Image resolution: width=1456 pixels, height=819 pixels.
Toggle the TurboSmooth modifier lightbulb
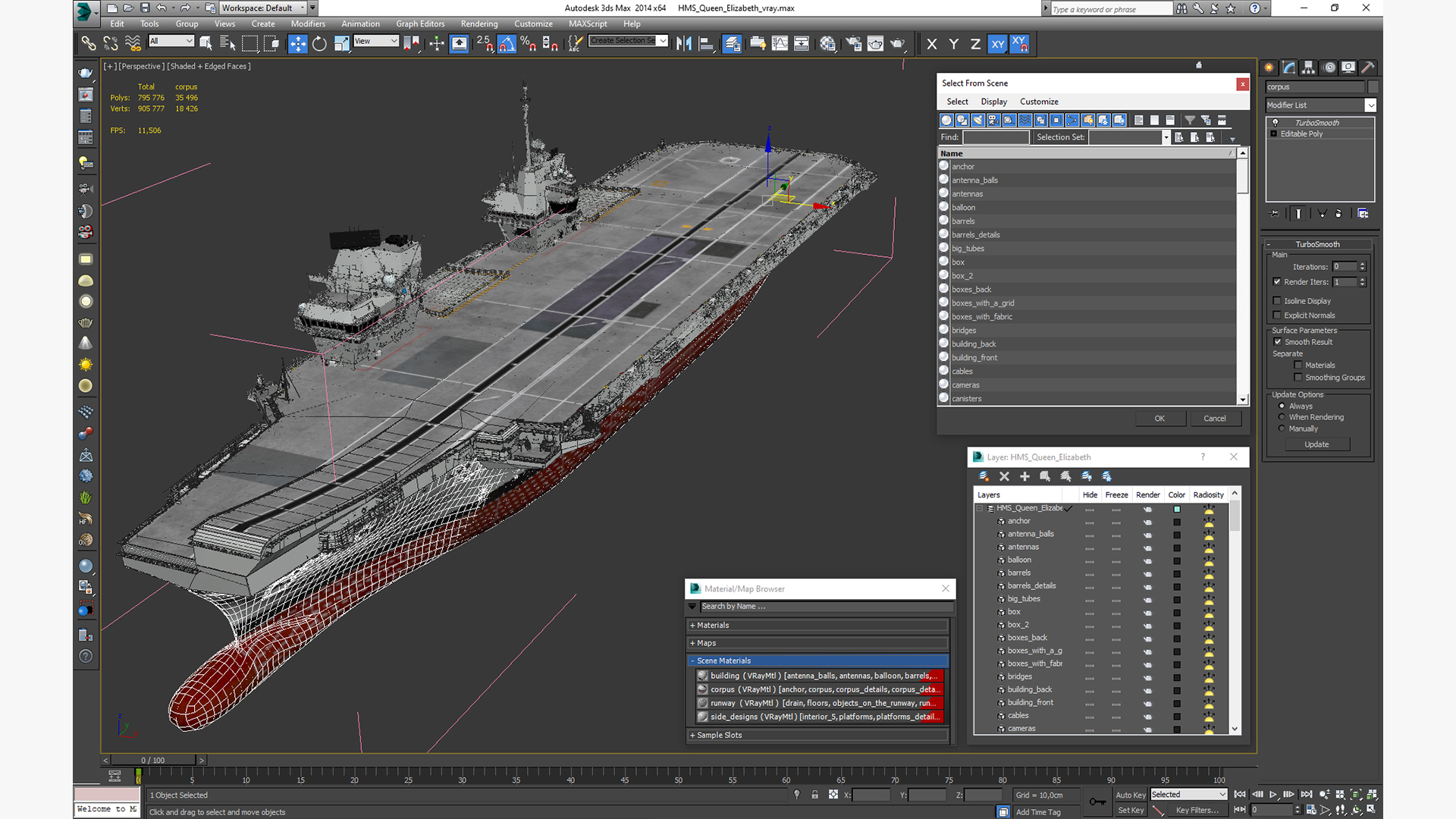[x=1275, y=123]
